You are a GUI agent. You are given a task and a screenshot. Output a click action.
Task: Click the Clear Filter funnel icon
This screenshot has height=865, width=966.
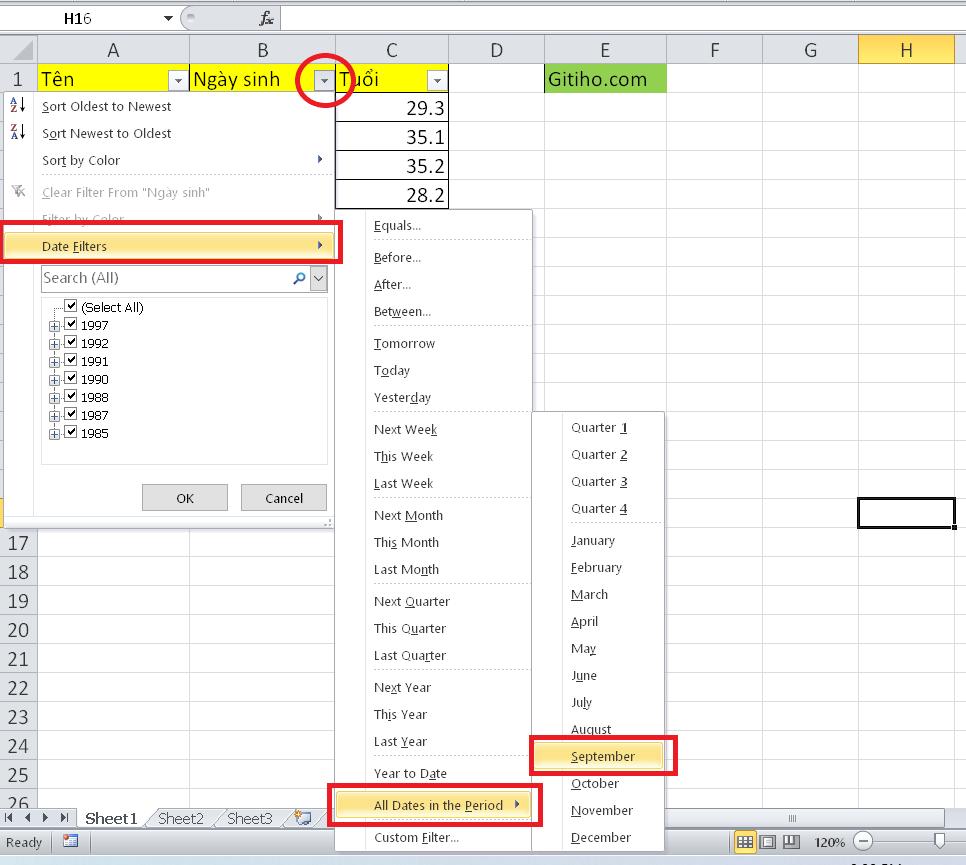click(x=16, y=191)
